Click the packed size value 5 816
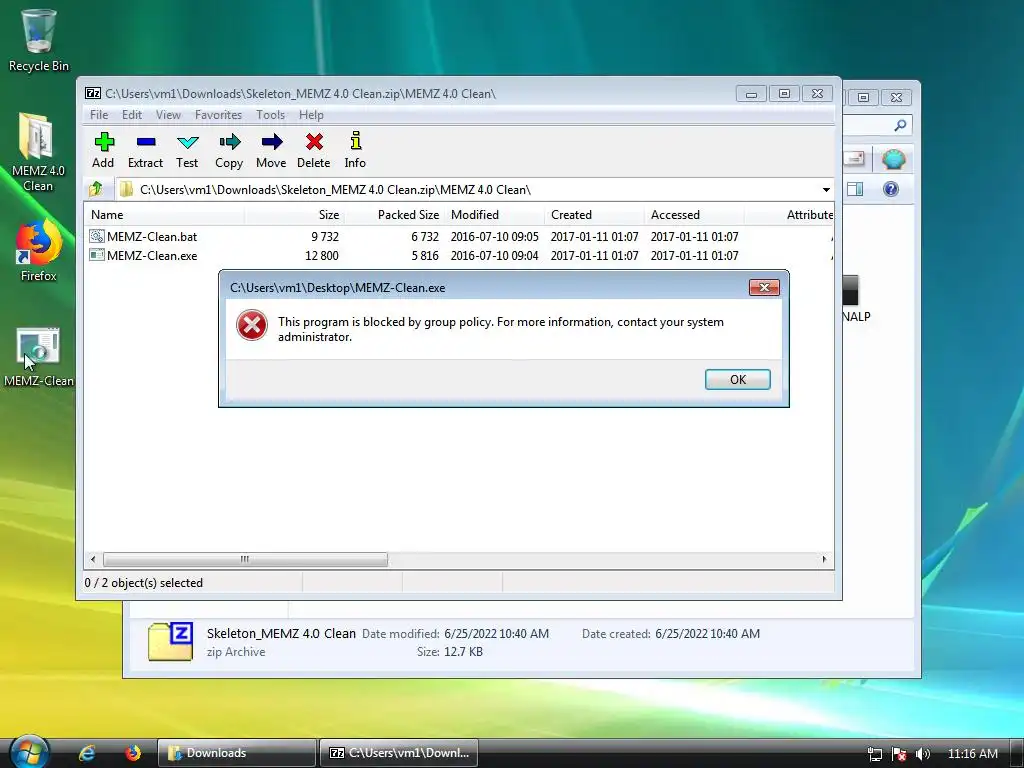 coord(425,256)
